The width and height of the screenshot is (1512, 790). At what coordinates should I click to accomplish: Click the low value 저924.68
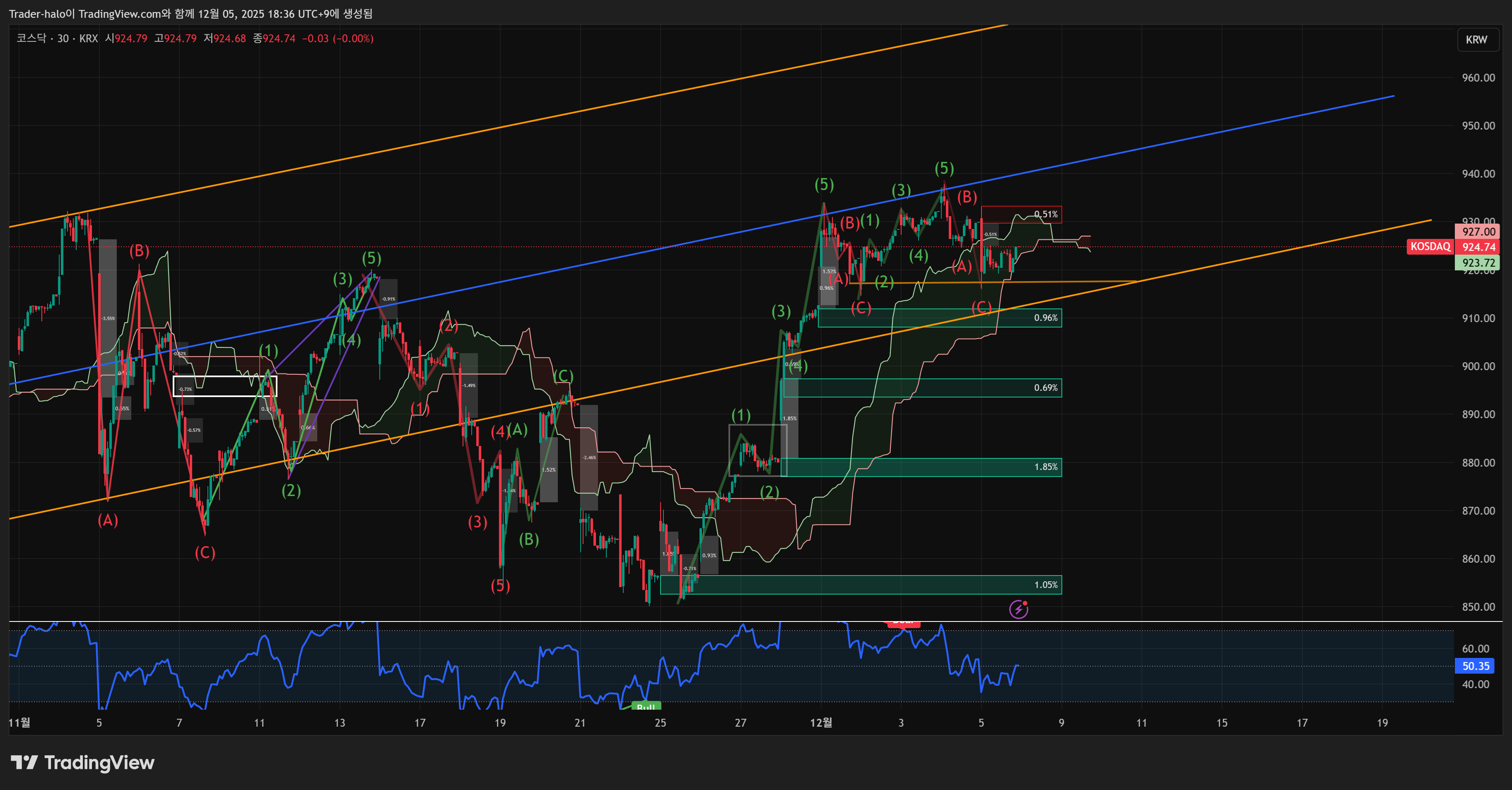pyautogui.click(x=224, y=39)
